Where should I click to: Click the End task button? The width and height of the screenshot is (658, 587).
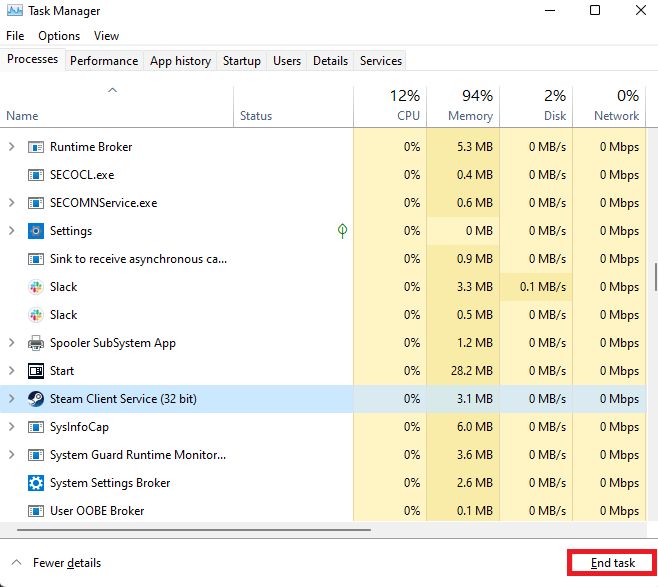tap(612, 563)
